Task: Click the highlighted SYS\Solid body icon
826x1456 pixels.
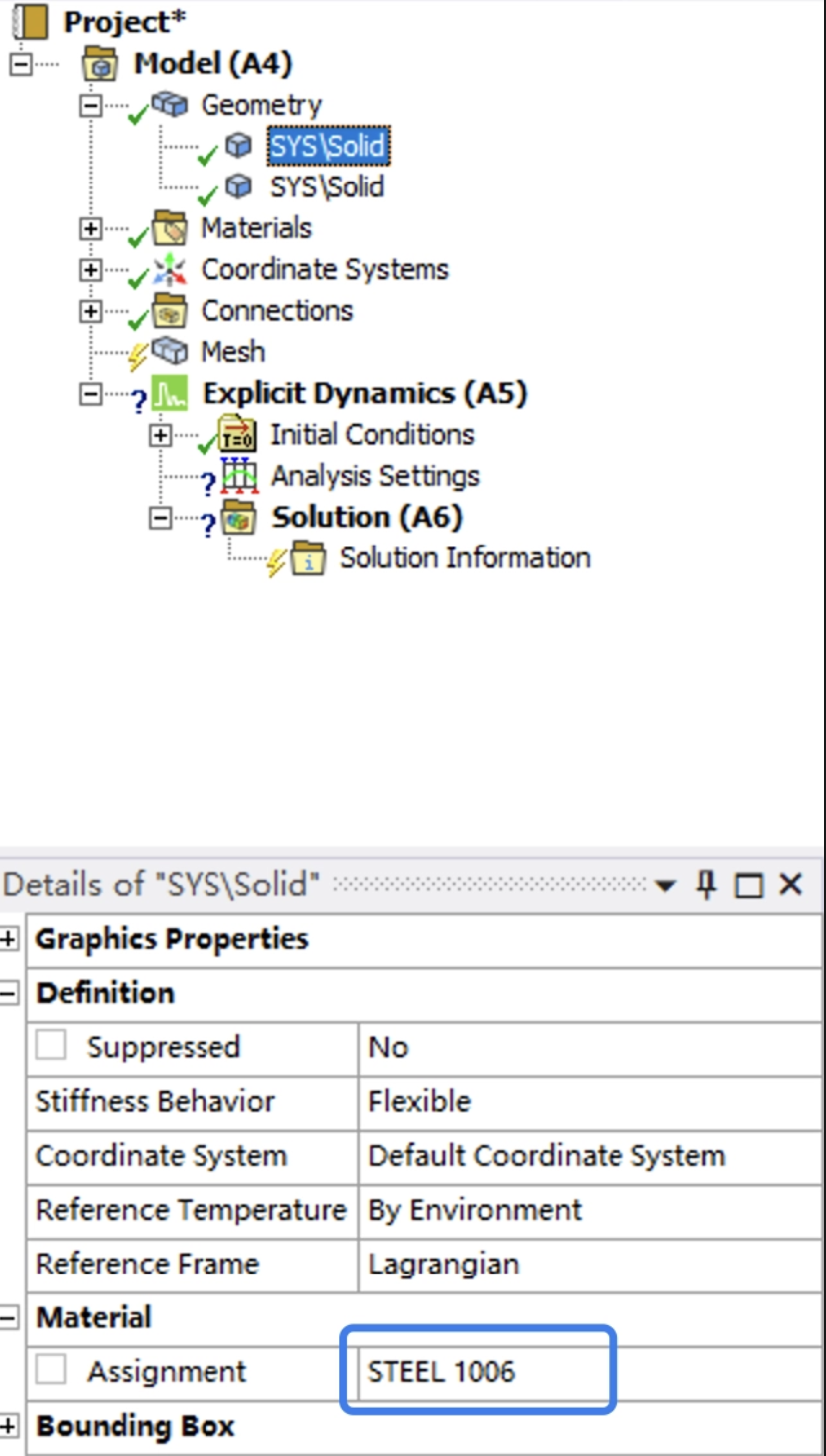Action: 238,146
